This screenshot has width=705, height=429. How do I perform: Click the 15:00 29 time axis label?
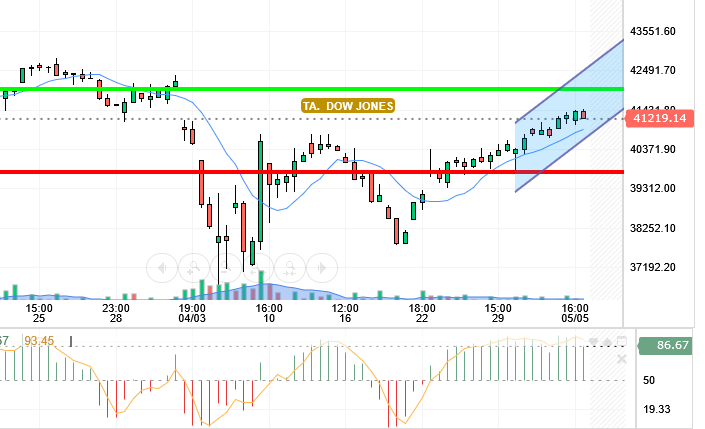(498, 313)
